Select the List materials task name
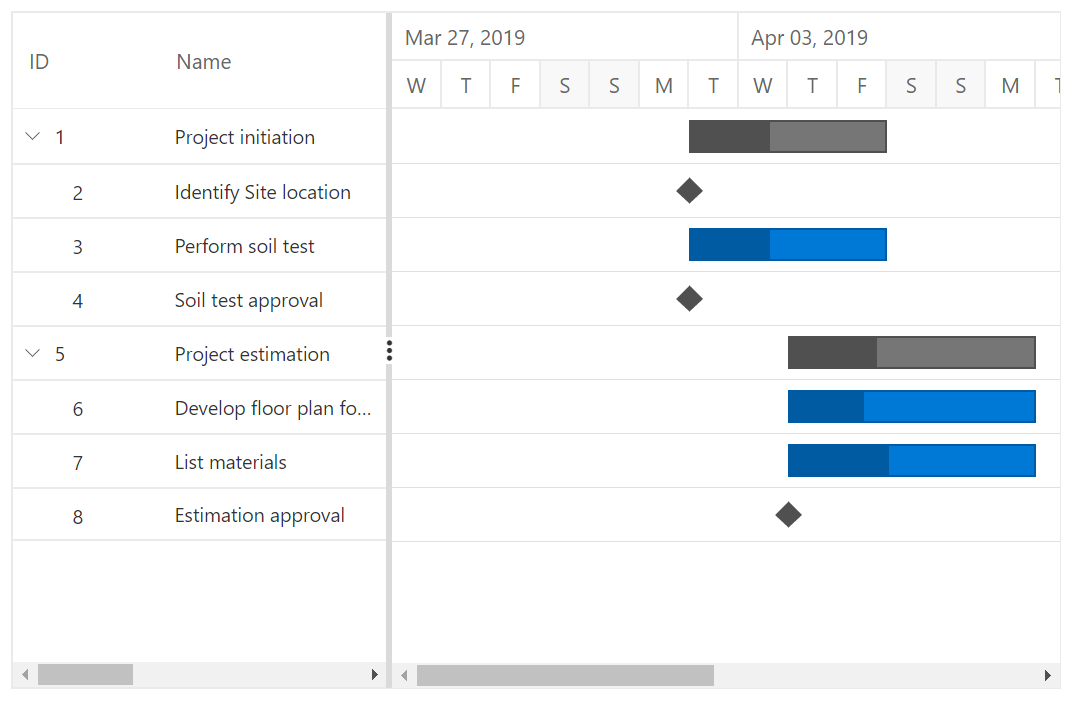Screen dimensions: 1078x701 pos(230,461)
